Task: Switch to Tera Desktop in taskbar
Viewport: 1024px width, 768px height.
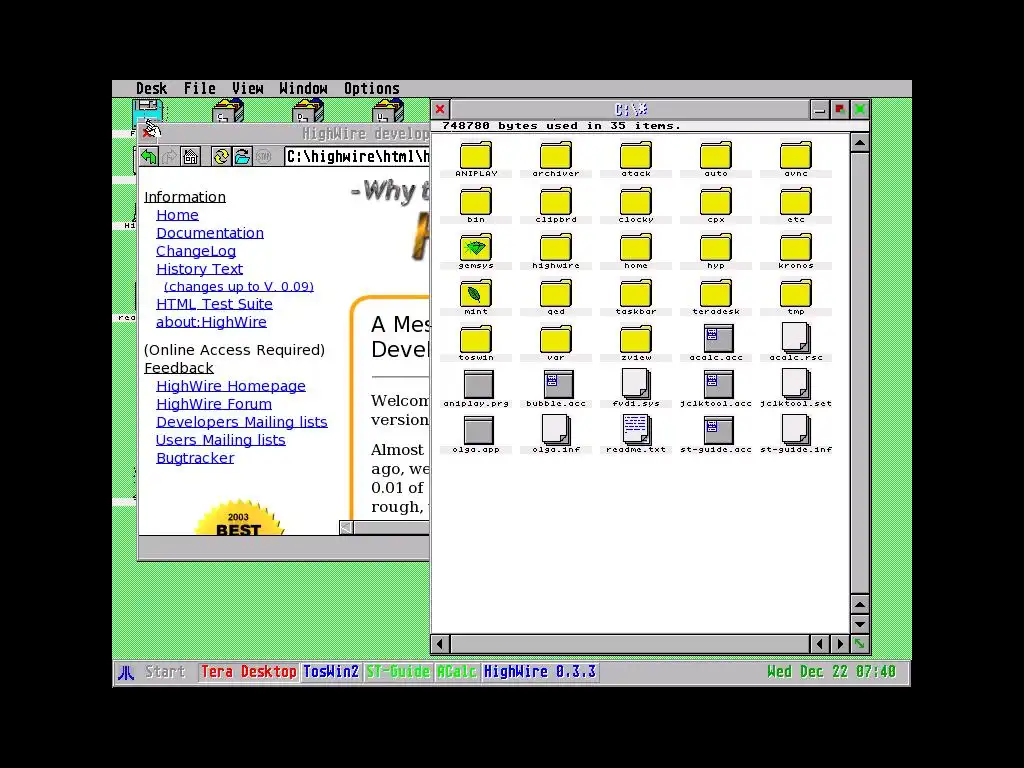Action: click(248, 672)
